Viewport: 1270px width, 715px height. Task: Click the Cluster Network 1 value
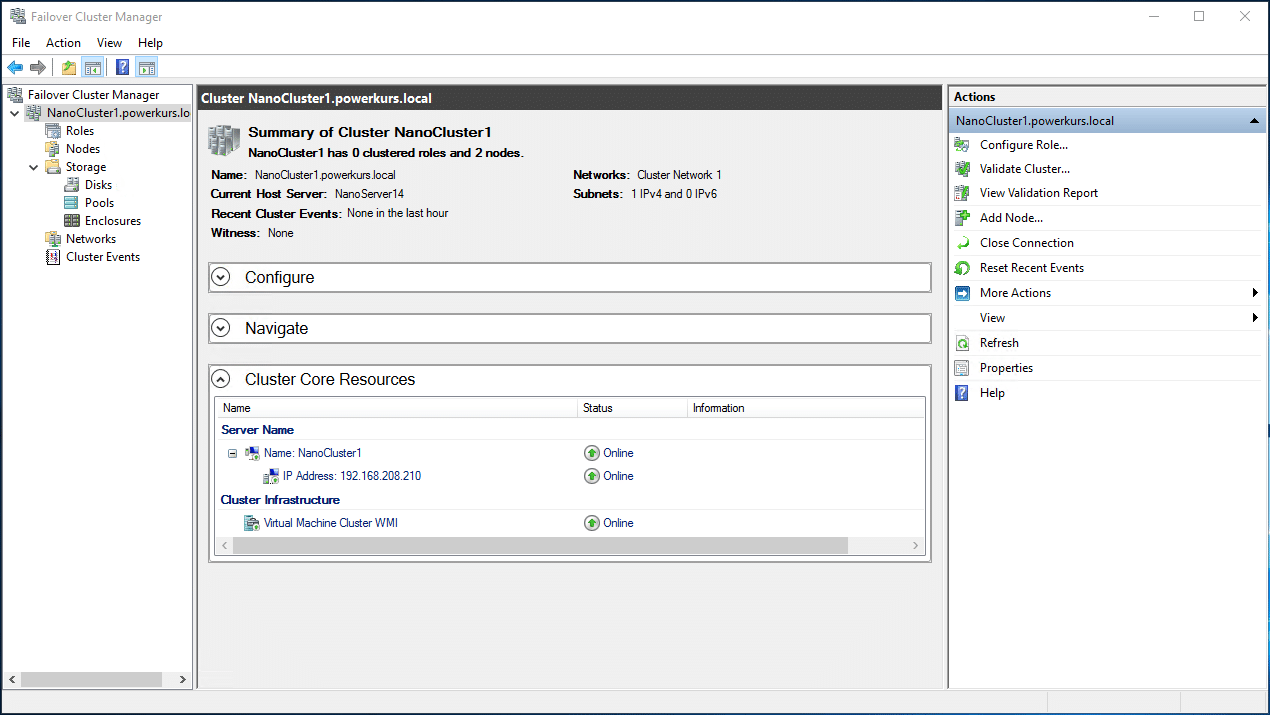(x=679, y=175)
